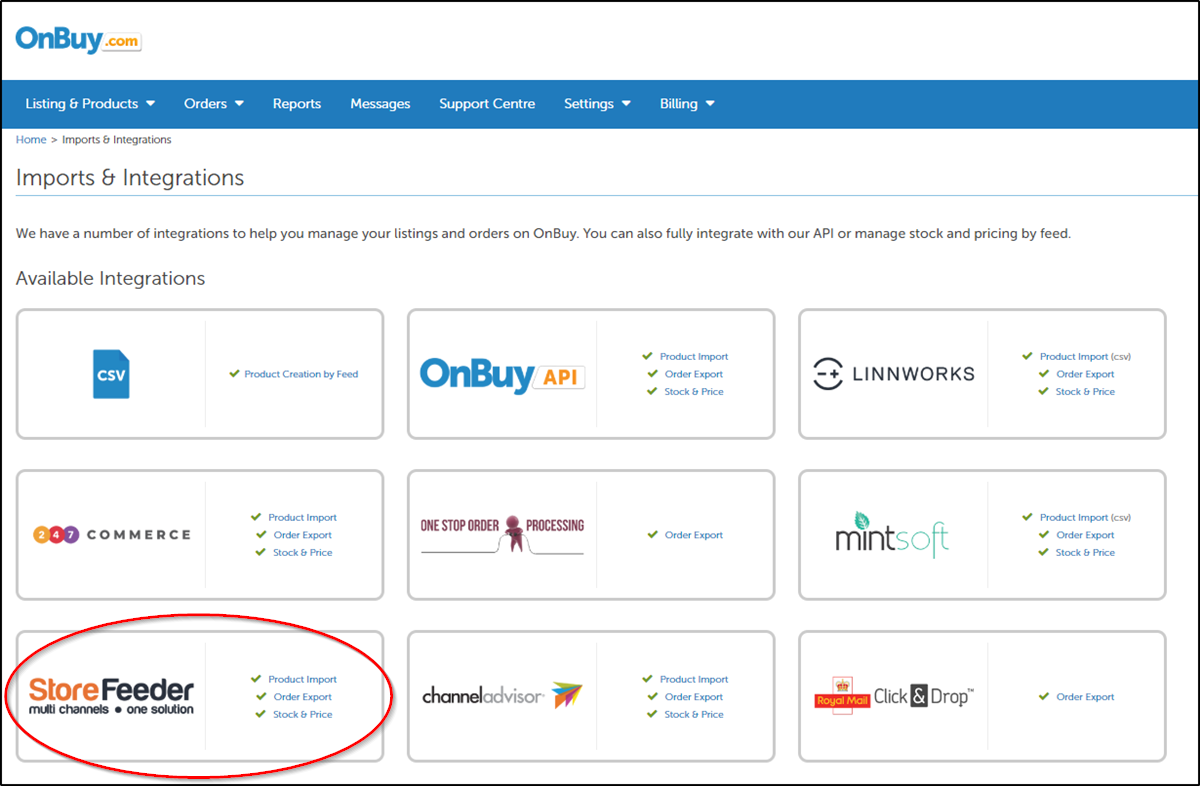This screenshot has width=1200, height=786.
Task: Open the OnBuy API integration logo
Action: (502, 375)
